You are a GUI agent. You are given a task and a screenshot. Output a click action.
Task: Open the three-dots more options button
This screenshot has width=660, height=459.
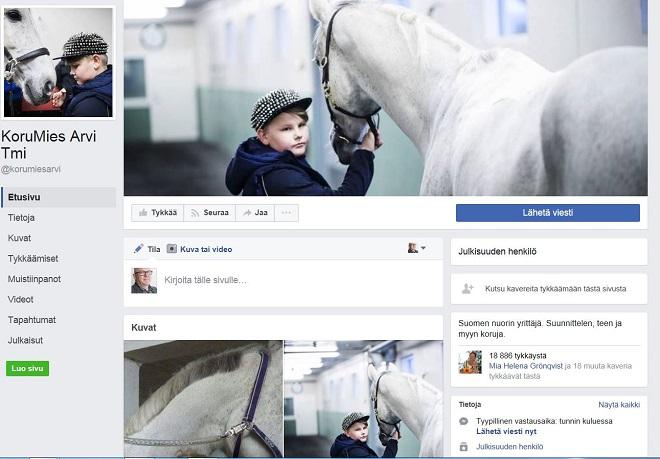(x=287, y=213)
